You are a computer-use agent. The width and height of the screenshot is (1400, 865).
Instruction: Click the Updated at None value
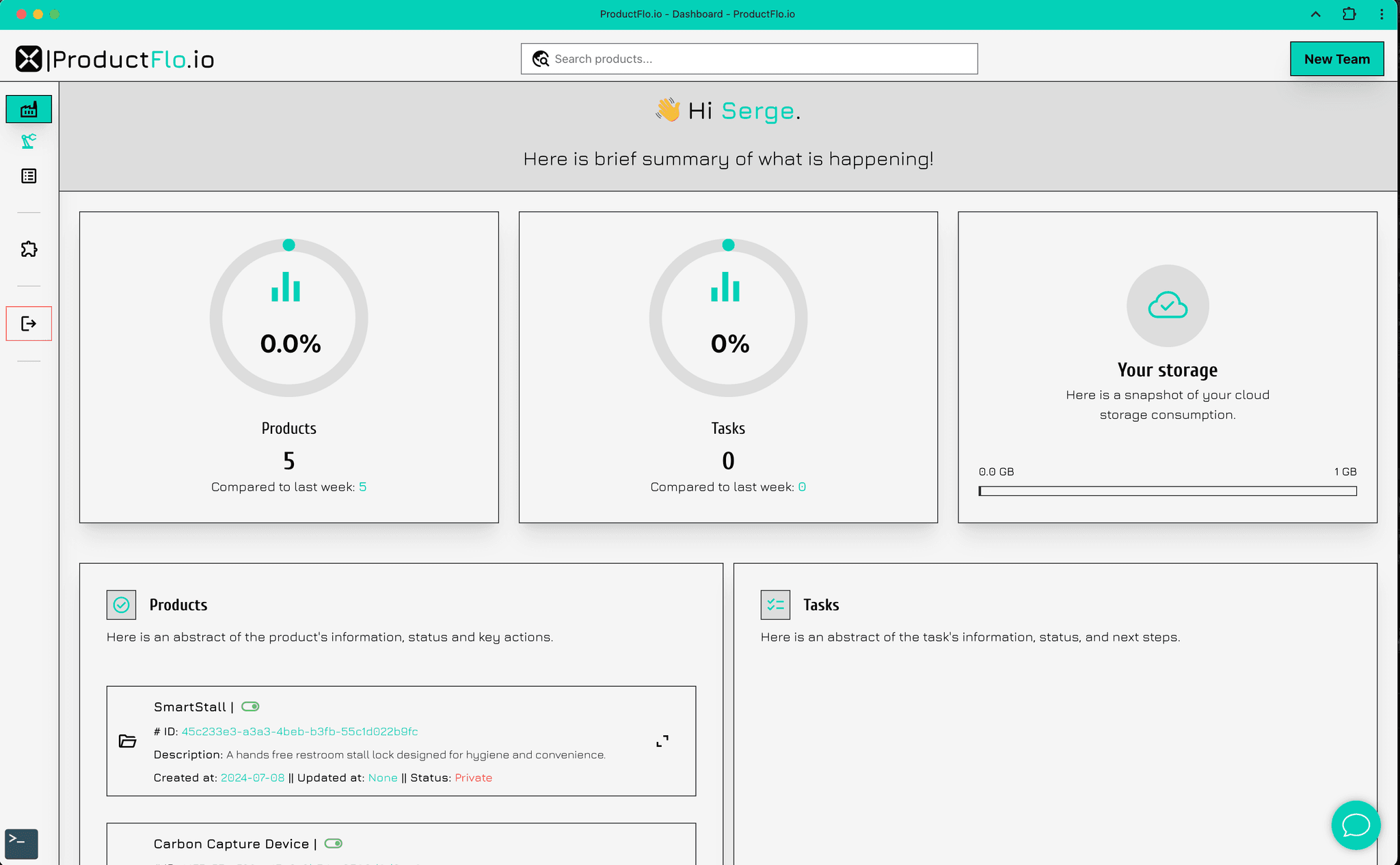point(383,778)
